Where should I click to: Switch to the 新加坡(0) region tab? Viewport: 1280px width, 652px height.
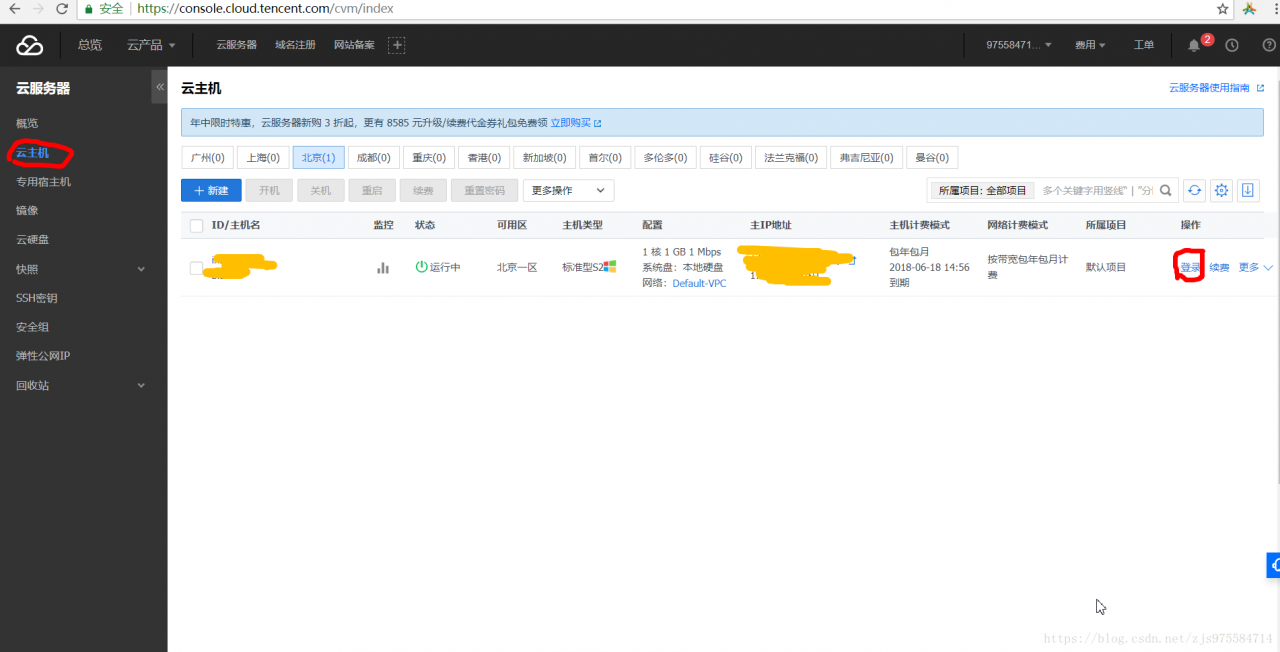(544, 158)
